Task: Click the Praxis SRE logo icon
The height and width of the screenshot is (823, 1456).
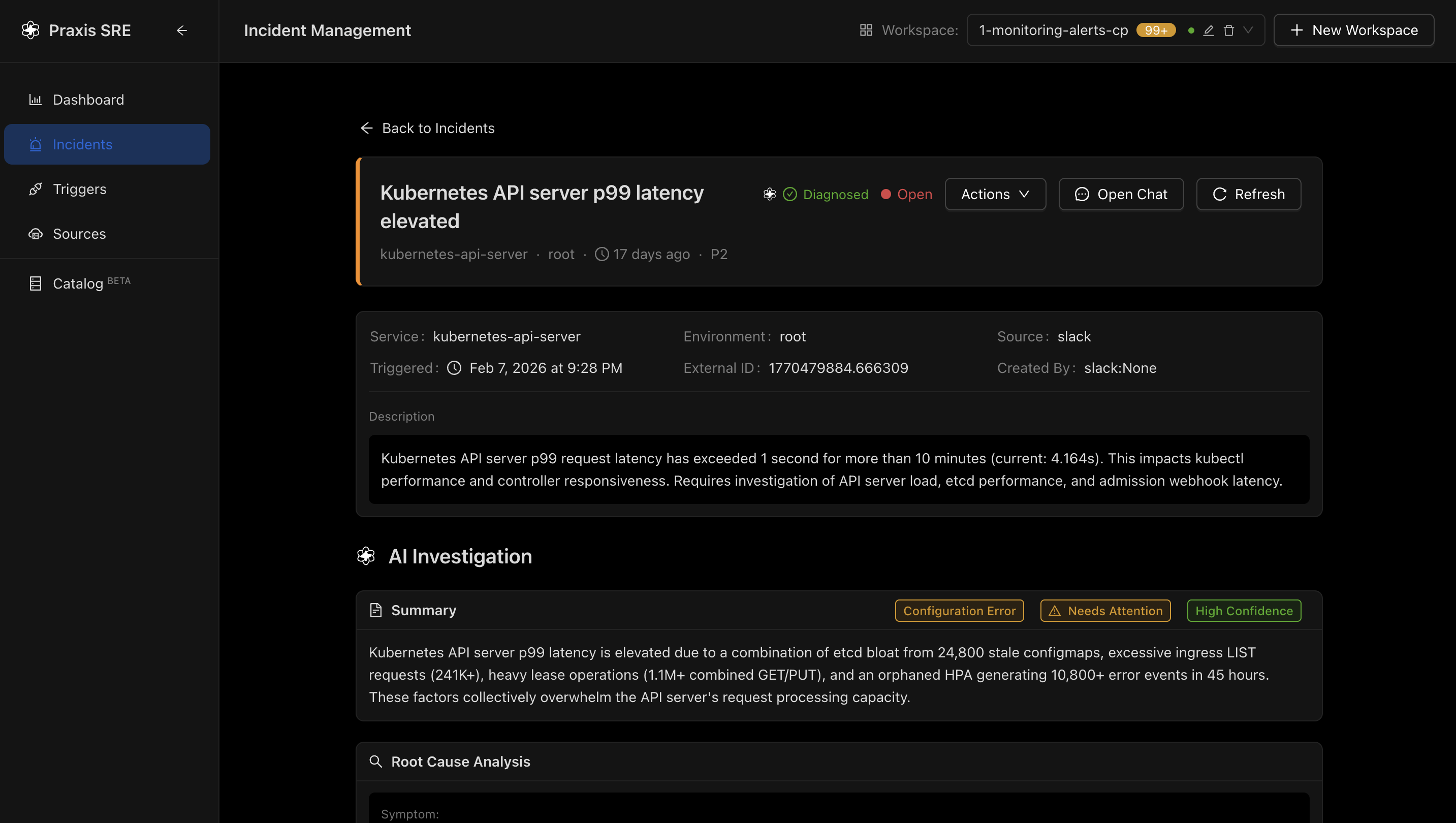Action: [30, 30]
